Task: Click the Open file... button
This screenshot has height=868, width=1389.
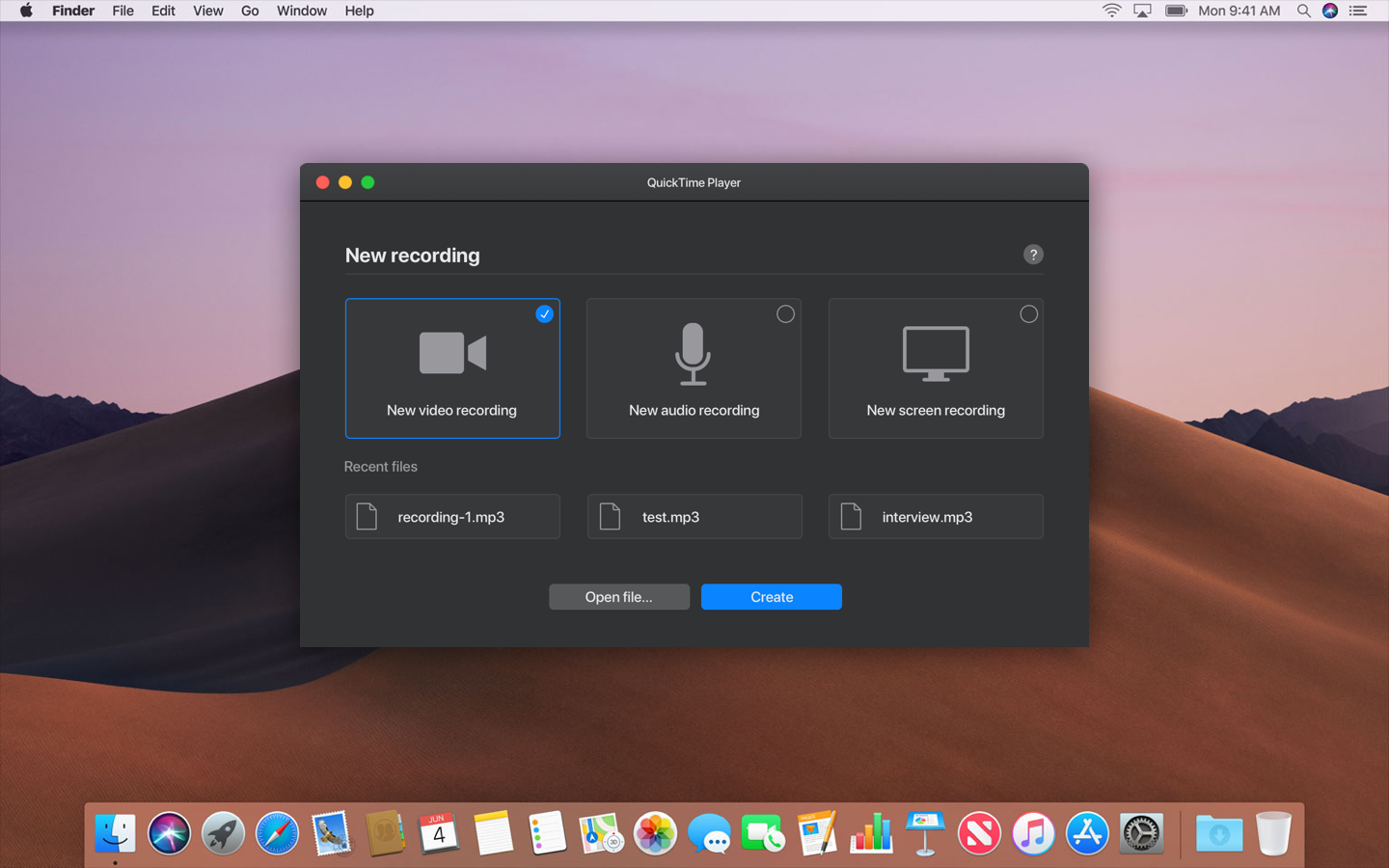Action: [619, 597]
